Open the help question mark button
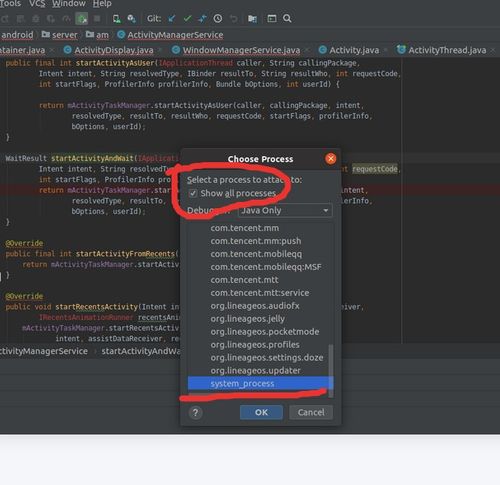The height and width of the screenshot is (485, 500). 196,413
